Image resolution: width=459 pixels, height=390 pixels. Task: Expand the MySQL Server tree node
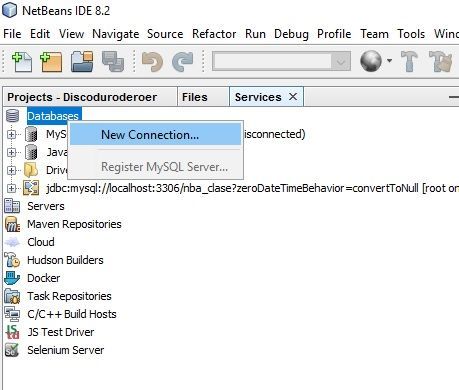(11, 134)
